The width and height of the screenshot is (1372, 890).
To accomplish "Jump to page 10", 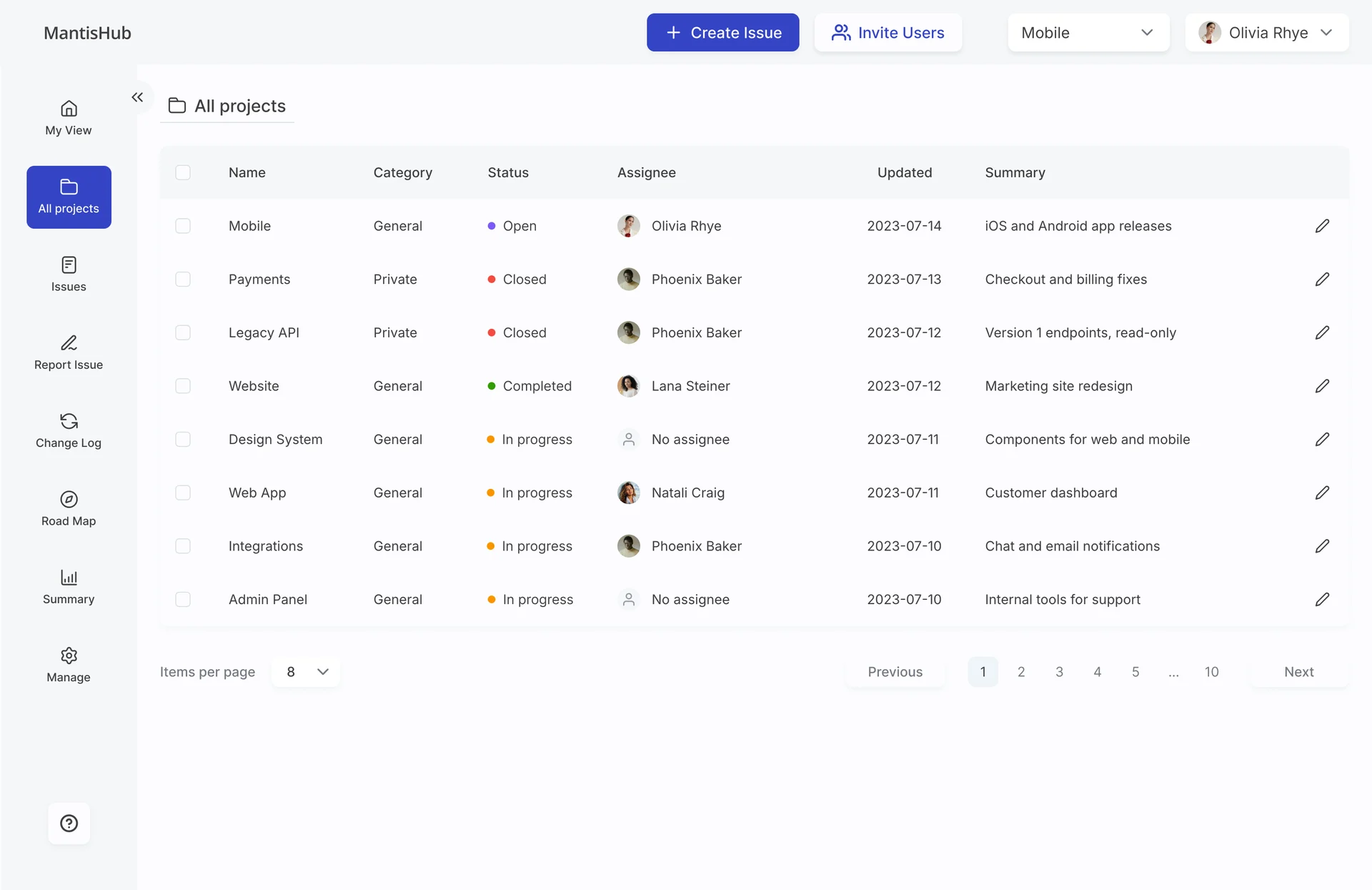I will click(x=1211, y=672).
